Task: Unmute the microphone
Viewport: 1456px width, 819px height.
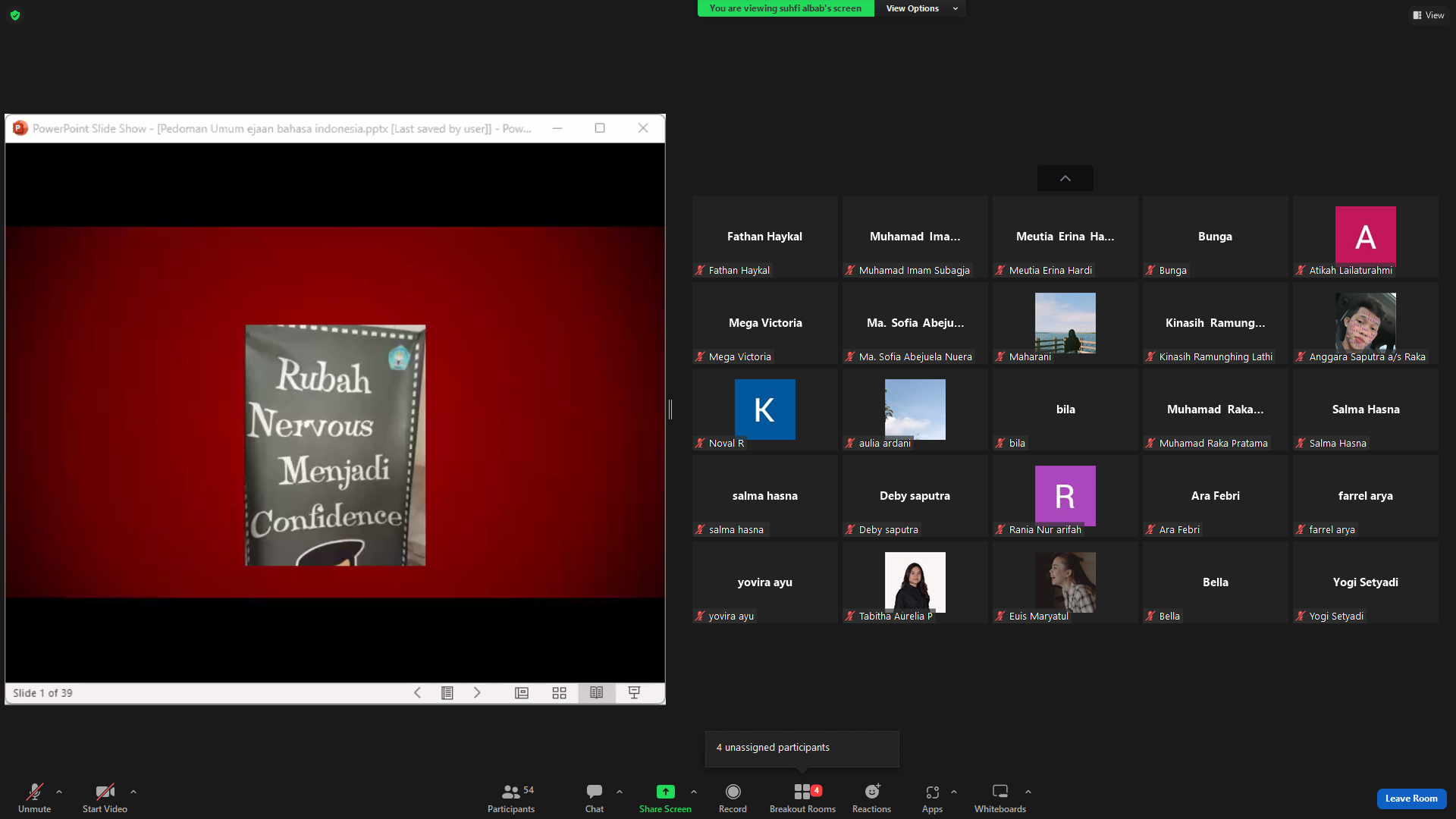Action: [34, 798]
